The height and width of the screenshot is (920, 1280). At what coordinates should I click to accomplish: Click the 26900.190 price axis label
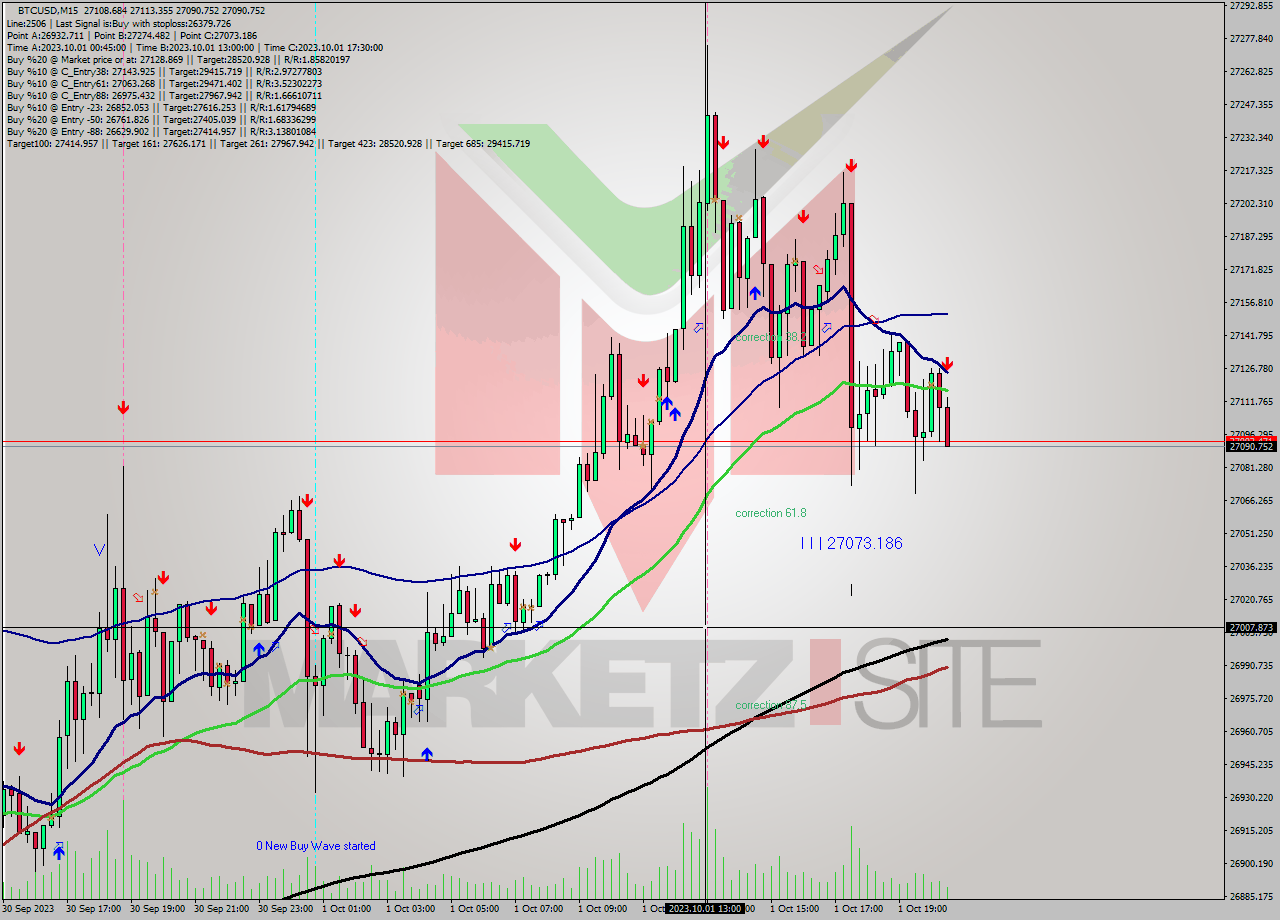pos(1251,863)
